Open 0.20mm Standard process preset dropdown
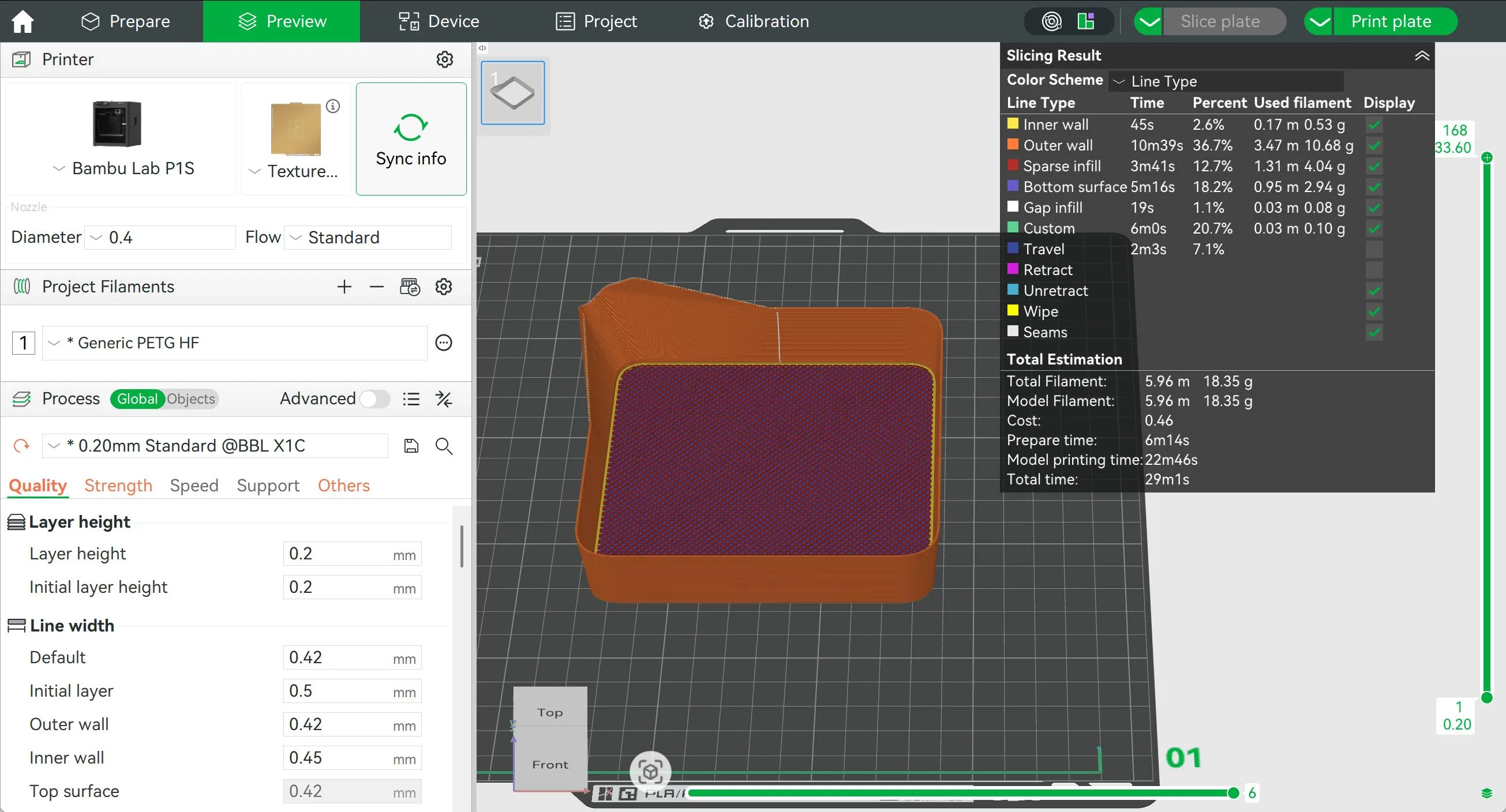The image size is (1506, 812). pyautogui.click(x=215, y=446)
